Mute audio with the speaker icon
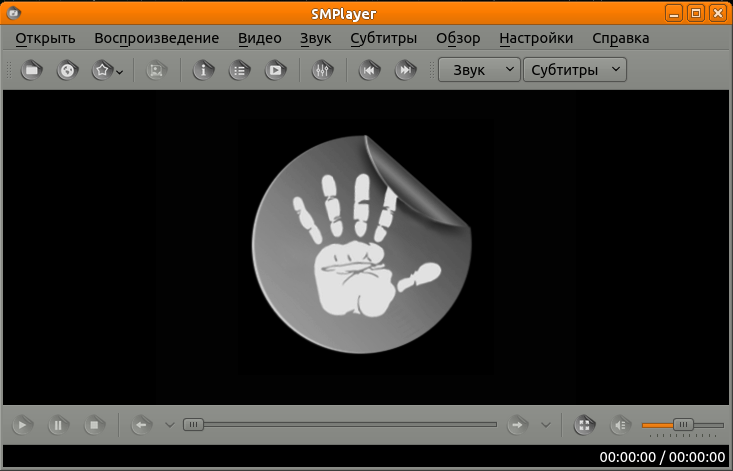 pos(620,425)
